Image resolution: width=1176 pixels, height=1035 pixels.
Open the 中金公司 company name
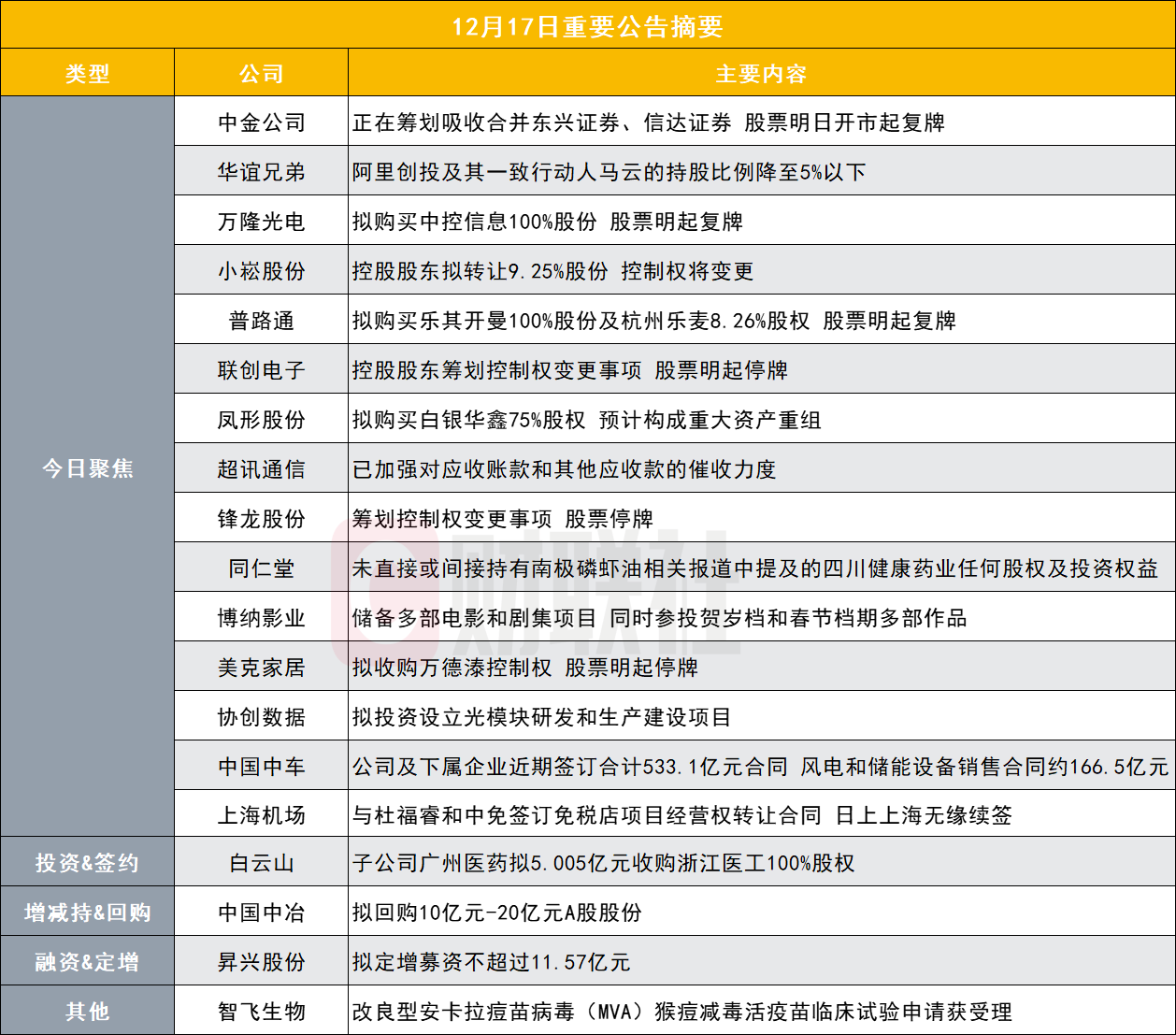pyautogui.click(x=261, y=122)
